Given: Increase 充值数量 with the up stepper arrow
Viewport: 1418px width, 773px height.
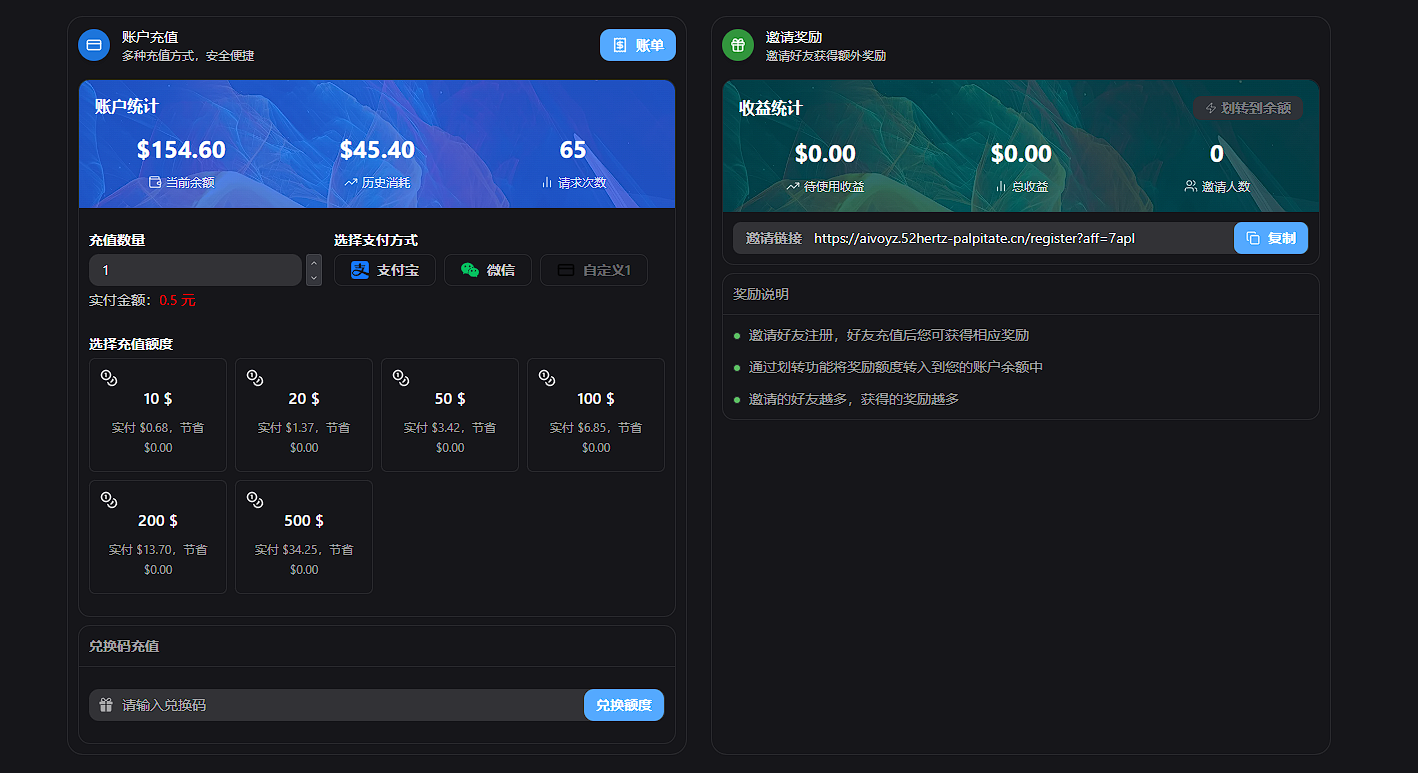Looking at the screenshot, I should click(x=314, y=263).
